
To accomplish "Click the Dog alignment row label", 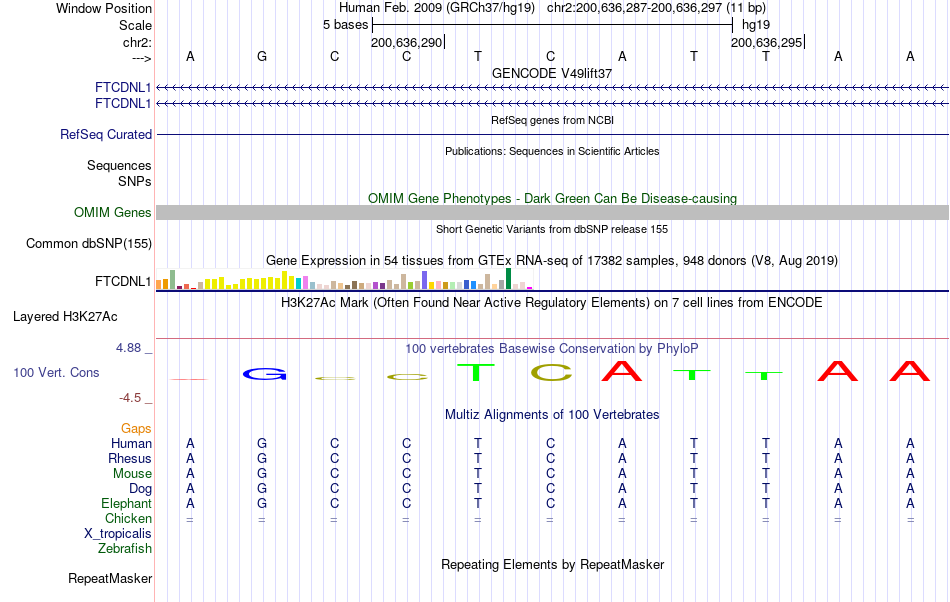I will tap(140, 489).
